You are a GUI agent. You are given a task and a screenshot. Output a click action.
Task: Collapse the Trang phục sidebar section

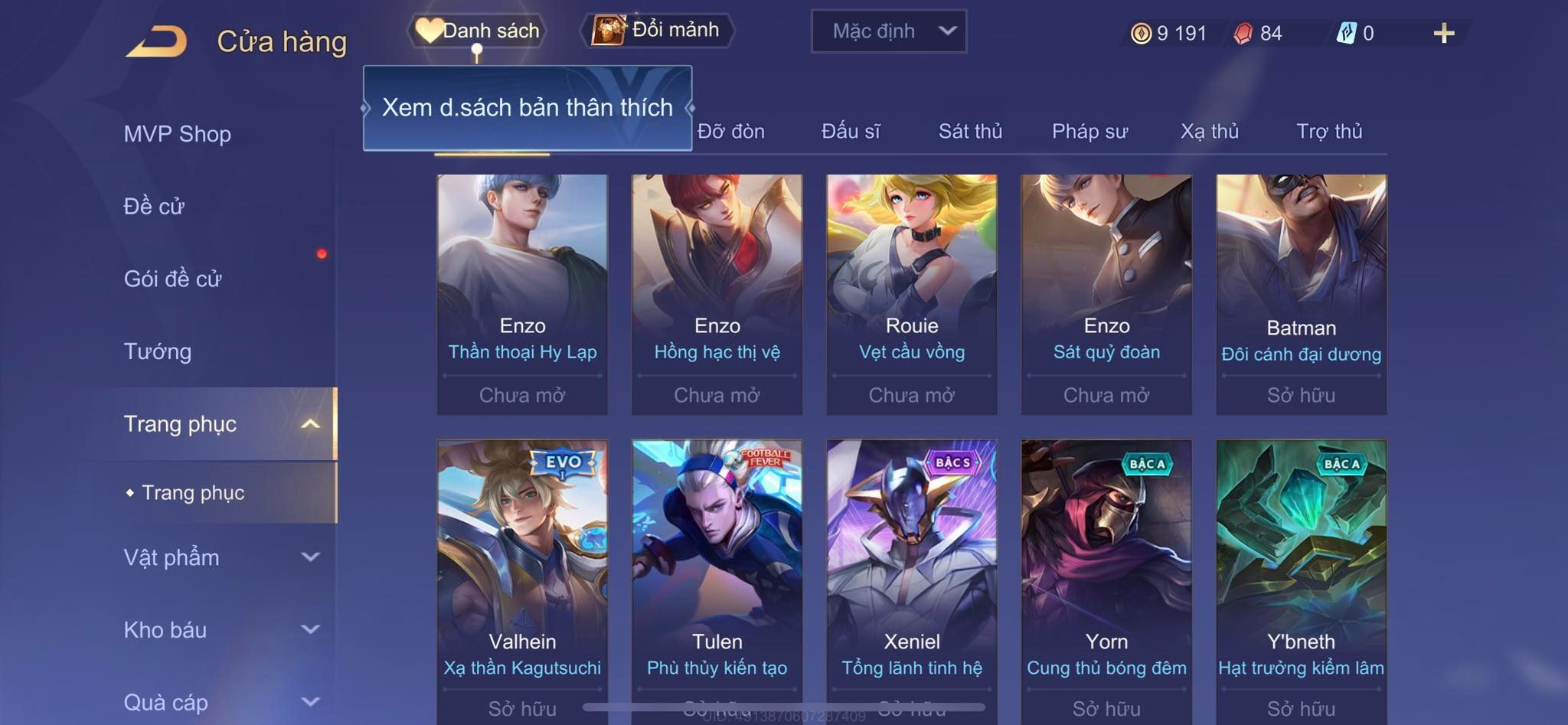(310, 423)
